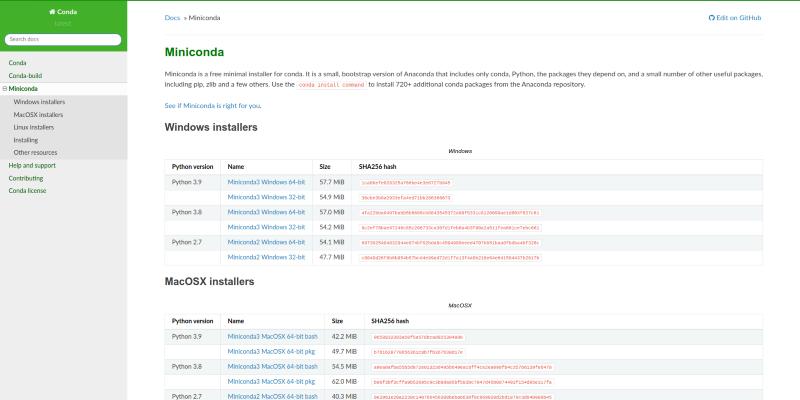Click the 'conda install command' code snippet
The image size is (800, 400).
(332, 85)
